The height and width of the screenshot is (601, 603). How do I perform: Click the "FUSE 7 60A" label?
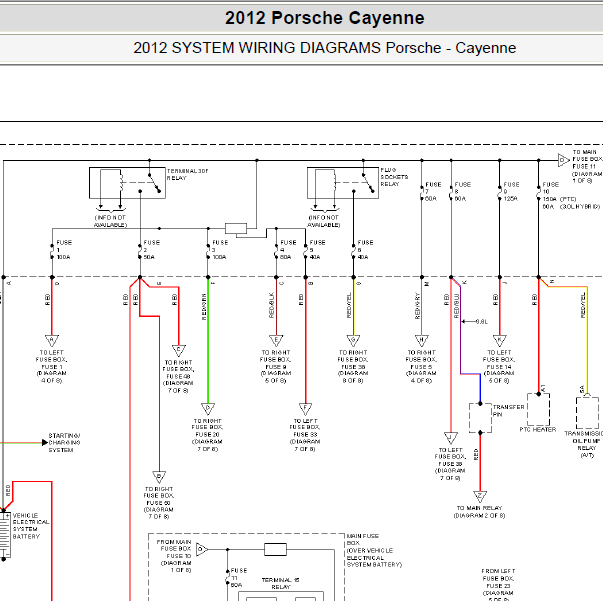point(433,191)
